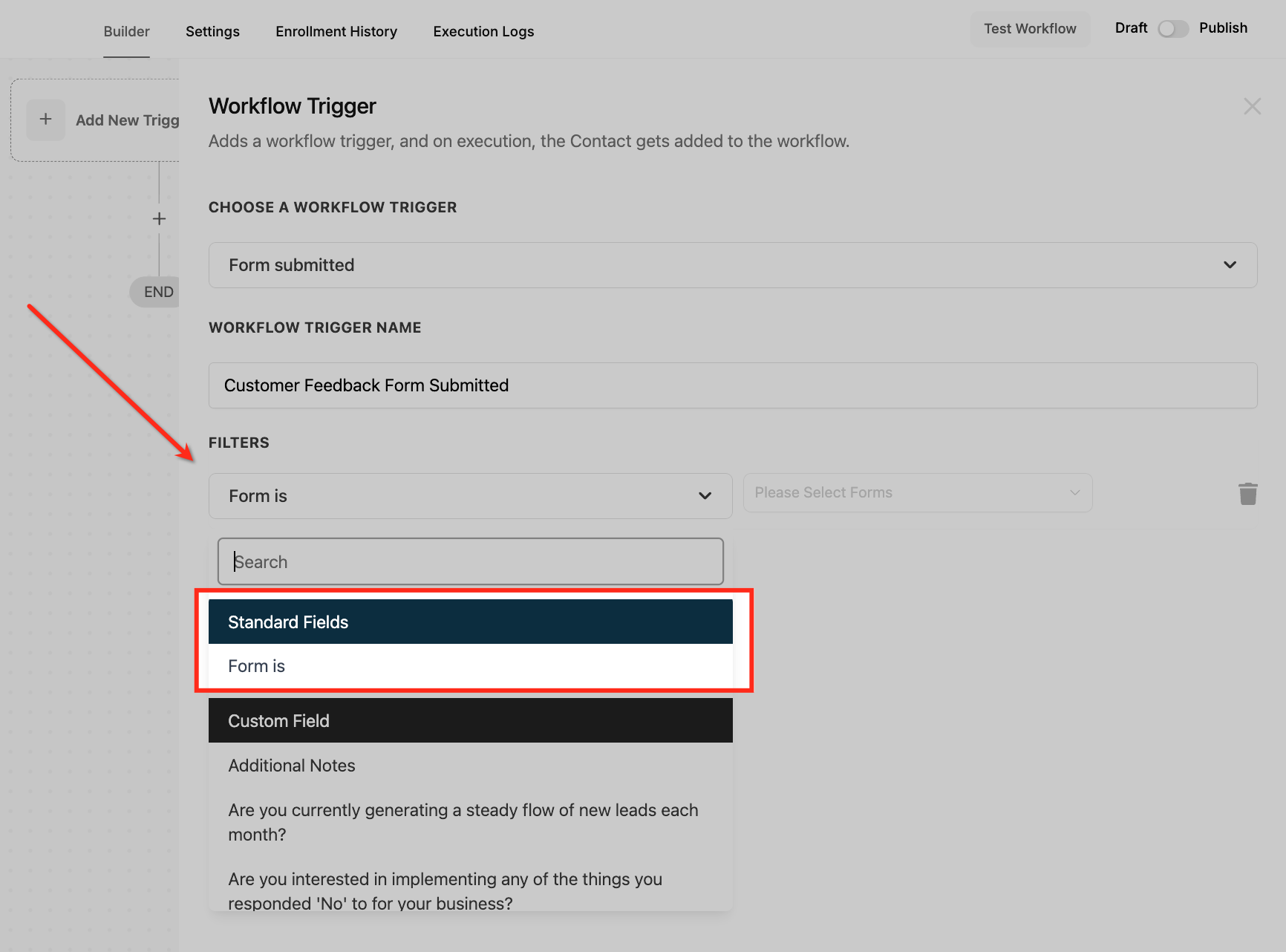Click the chevron on Form submitted dropdown
This screenshot has width=1286, height=952.
click(1230, 264)
